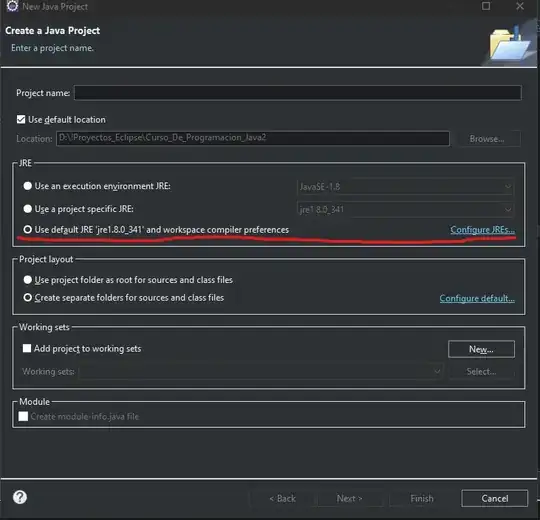Follow the Configure default link
Image resolution: width=540 pixels, height=520 pixels.
coord(477,298)
